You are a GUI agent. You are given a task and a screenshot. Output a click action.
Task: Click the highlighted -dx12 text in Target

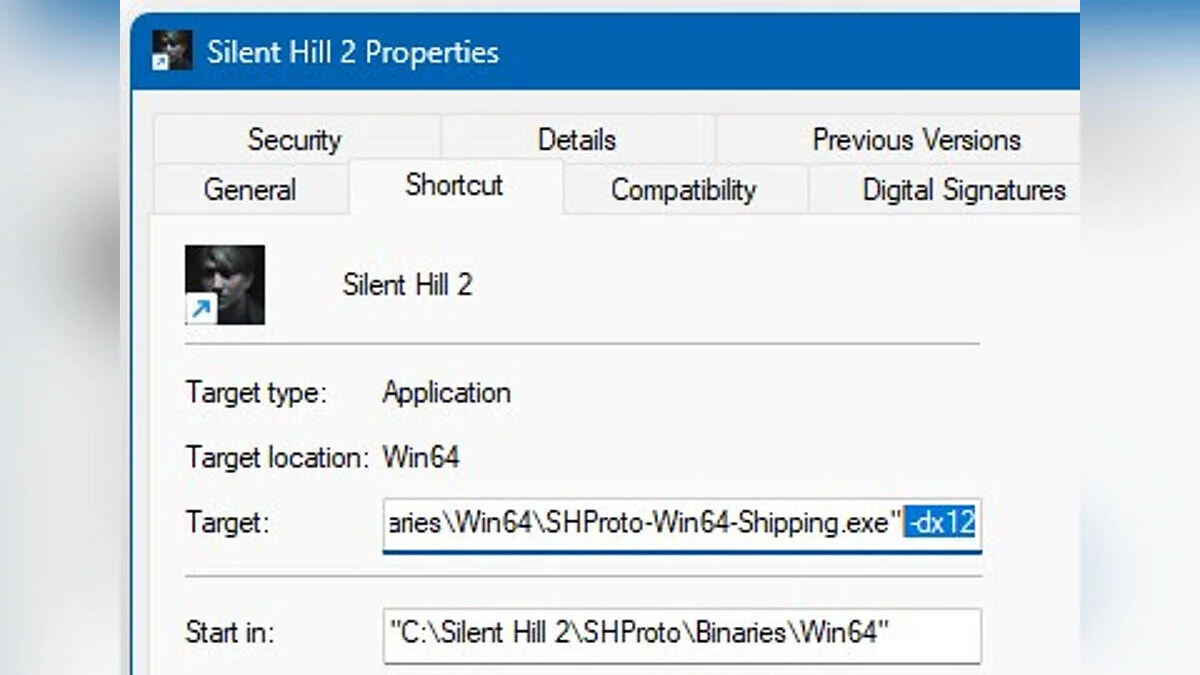pos(940,522)
